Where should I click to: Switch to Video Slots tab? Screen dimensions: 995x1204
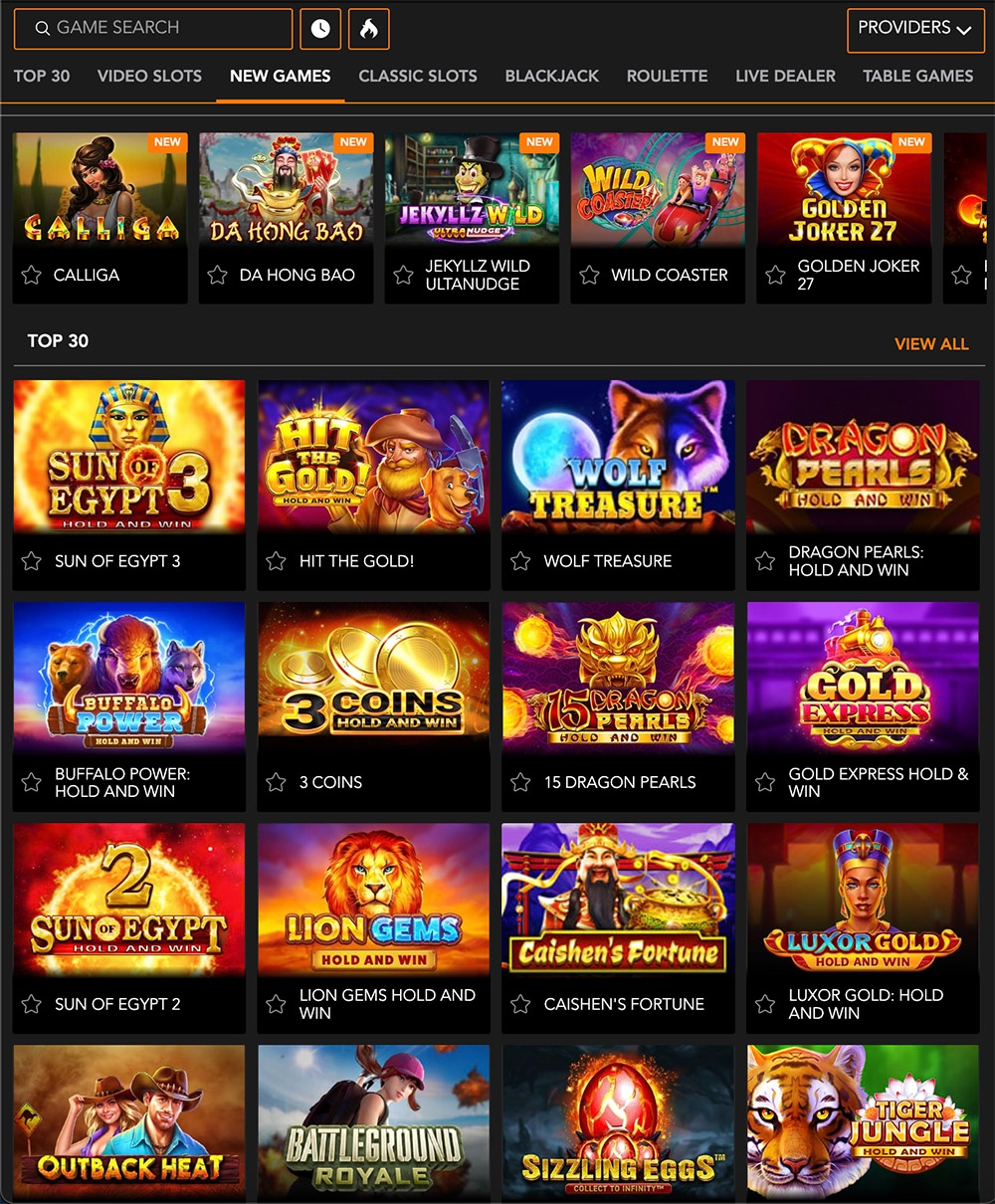149,76
